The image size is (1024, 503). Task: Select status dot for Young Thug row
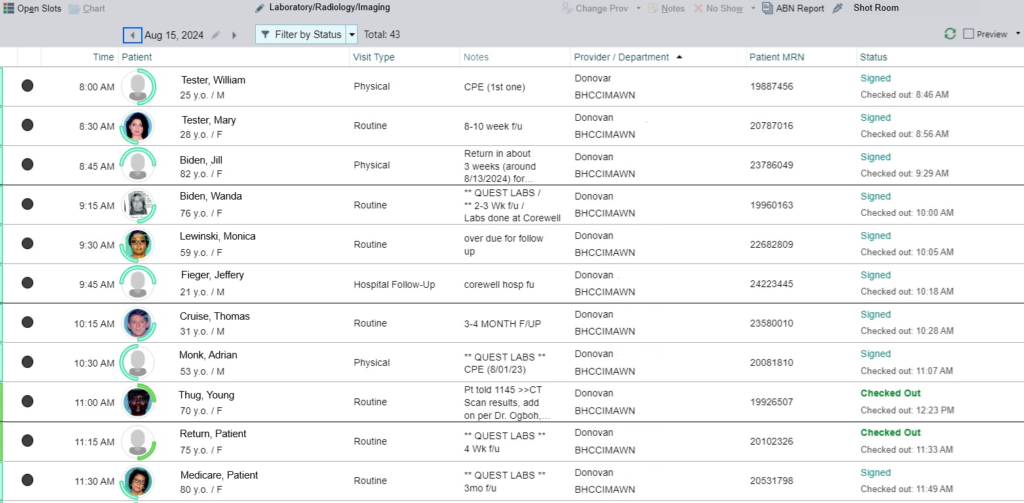pos(27,402)
